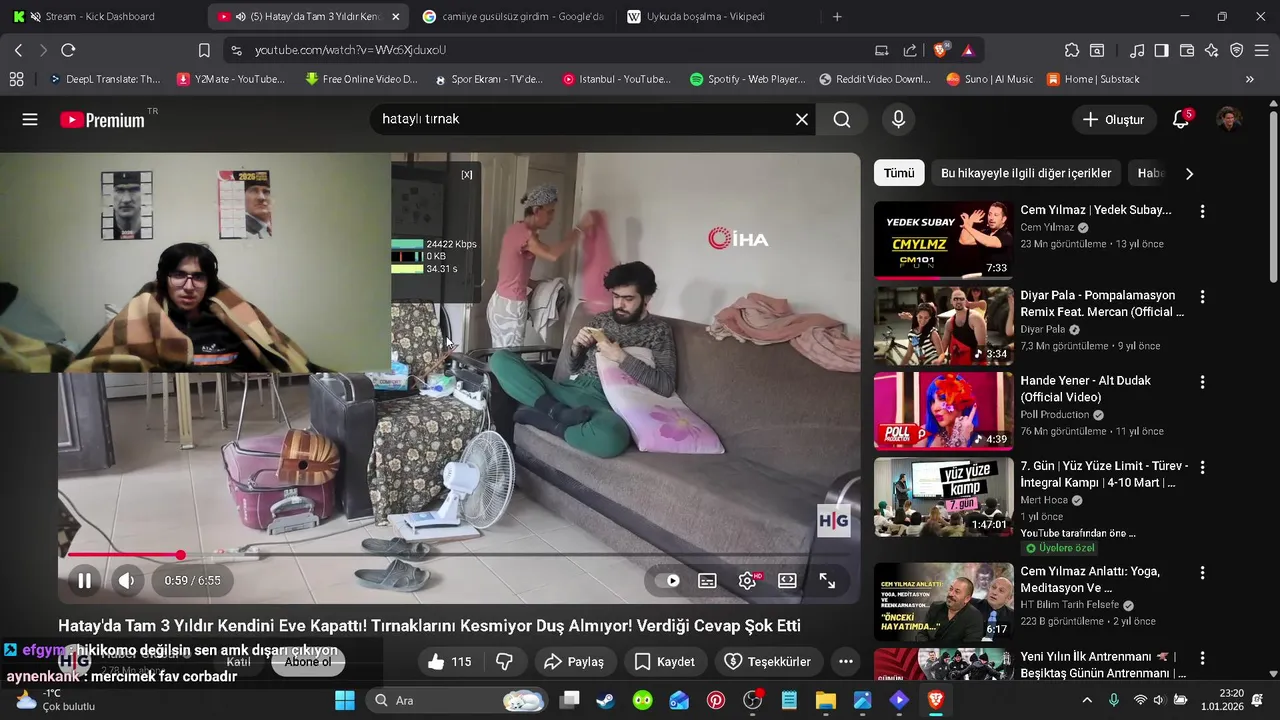Go back in browser history

click(18, 50)
